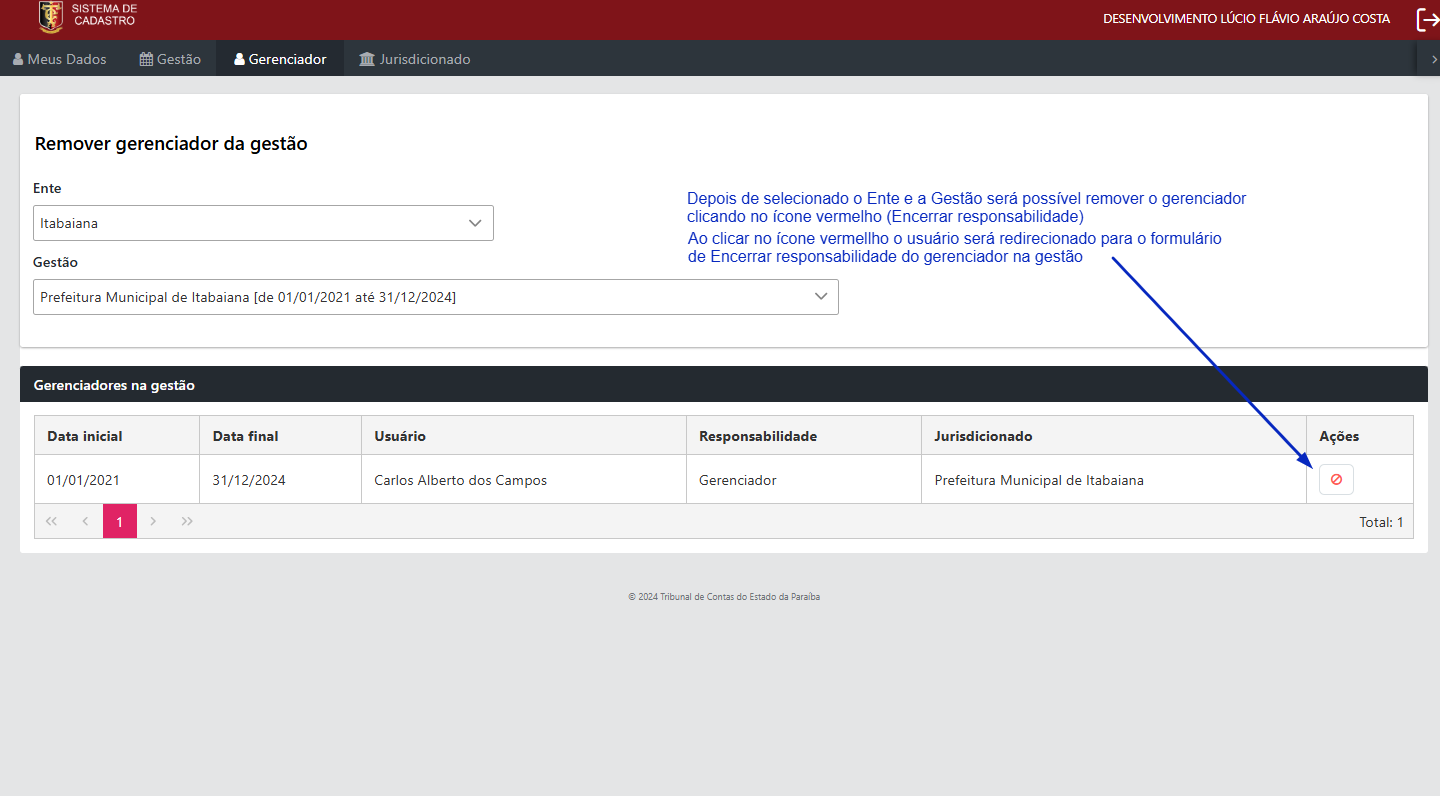1440x796 pixels.
Task: Expand the right chevron in navigation bar
Action: [1435, 59]
